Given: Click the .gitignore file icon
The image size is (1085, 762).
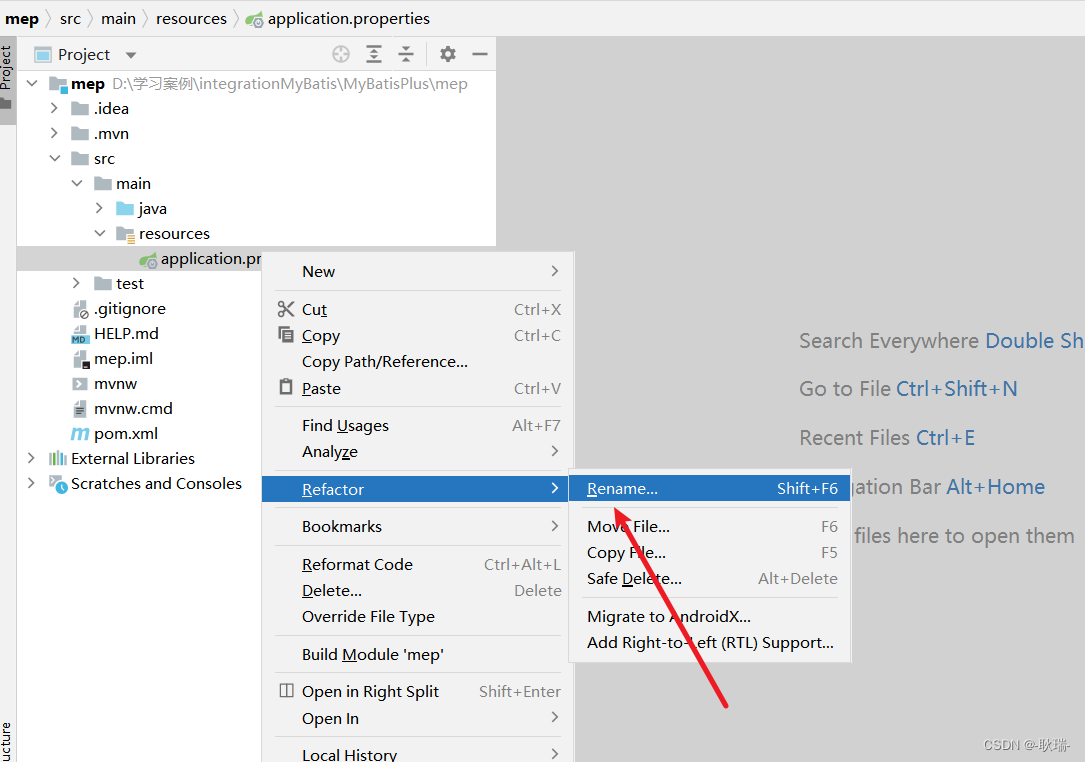Looking at the screenshot, I should click(81, 309).
